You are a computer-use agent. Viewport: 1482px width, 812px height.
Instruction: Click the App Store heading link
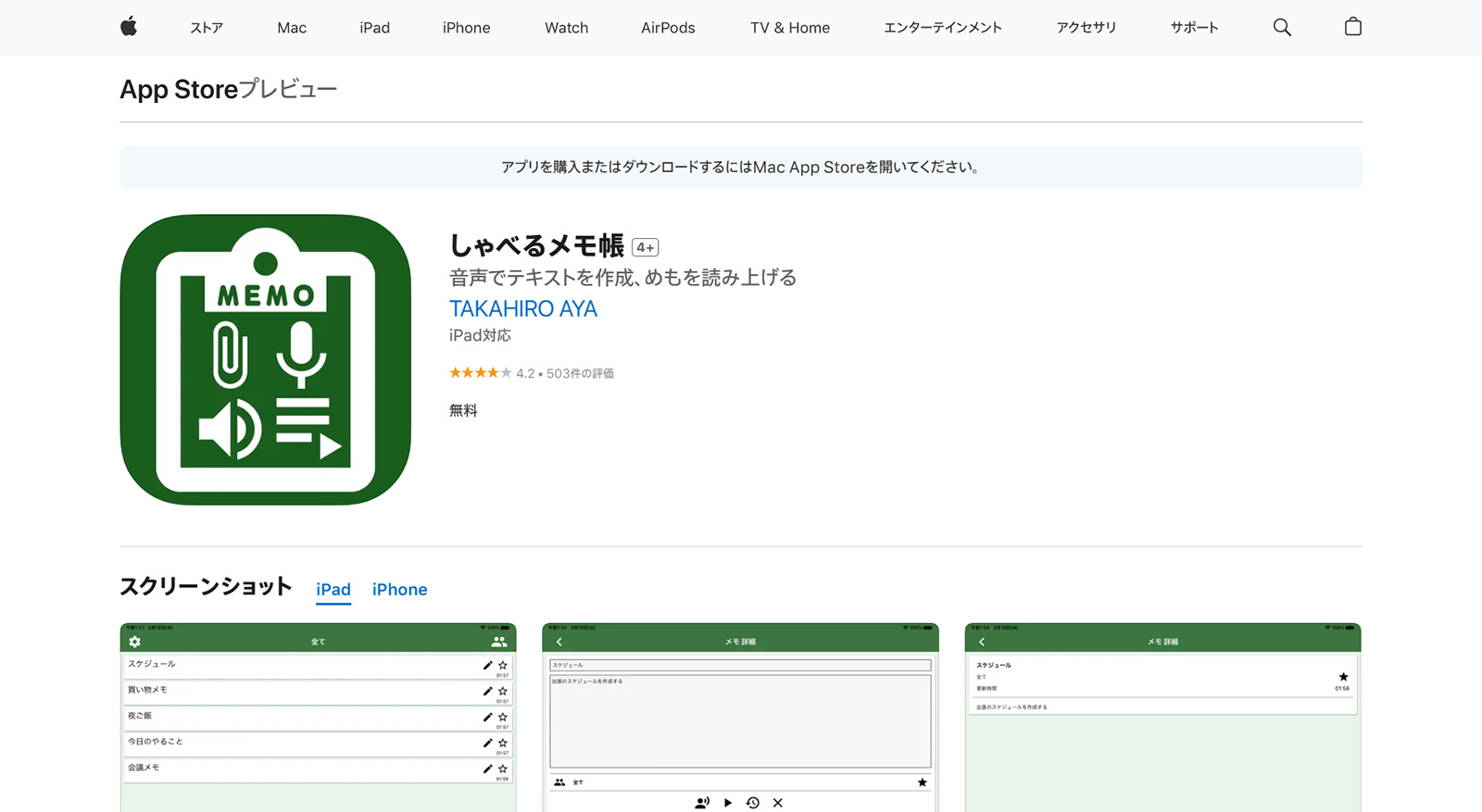[x=179, y=90]
